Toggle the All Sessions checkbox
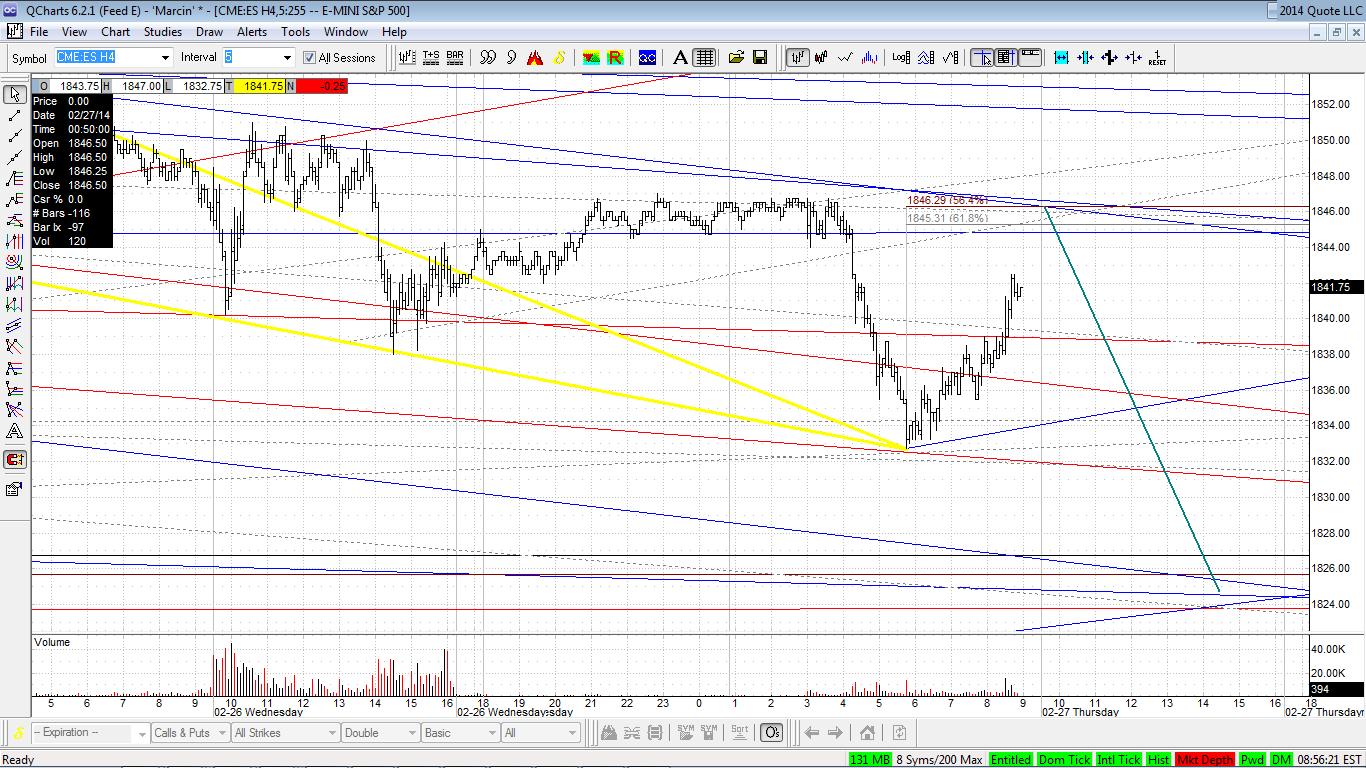 [309, 58]
